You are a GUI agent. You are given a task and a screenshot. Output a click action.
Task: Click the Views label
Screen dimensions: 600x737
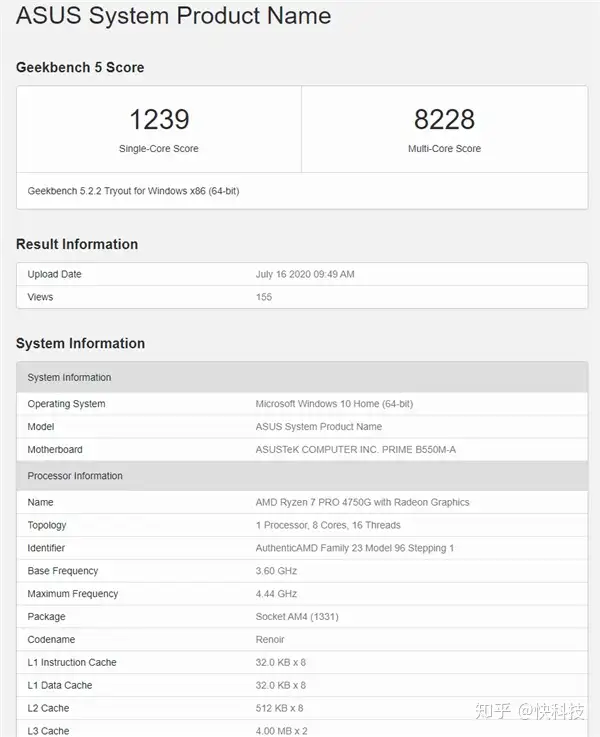[40, 297]
